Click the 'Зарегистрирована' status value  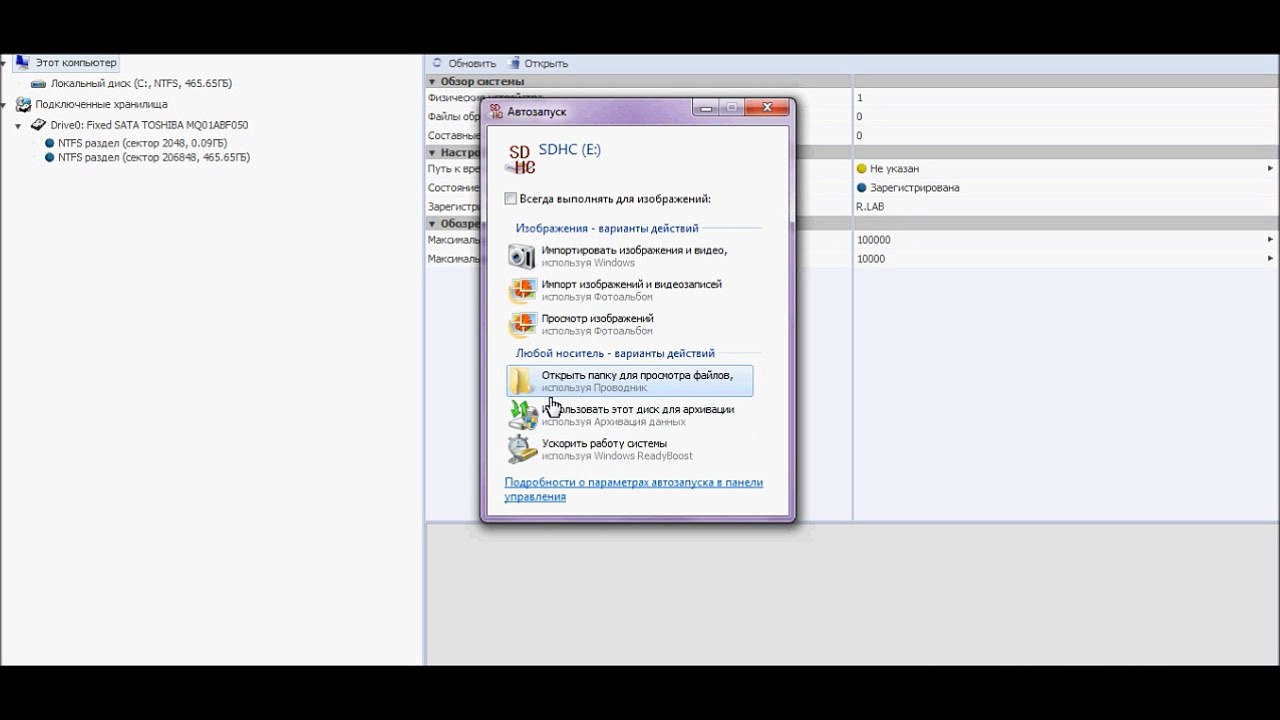pyautogui.click(x=914, y=188)
